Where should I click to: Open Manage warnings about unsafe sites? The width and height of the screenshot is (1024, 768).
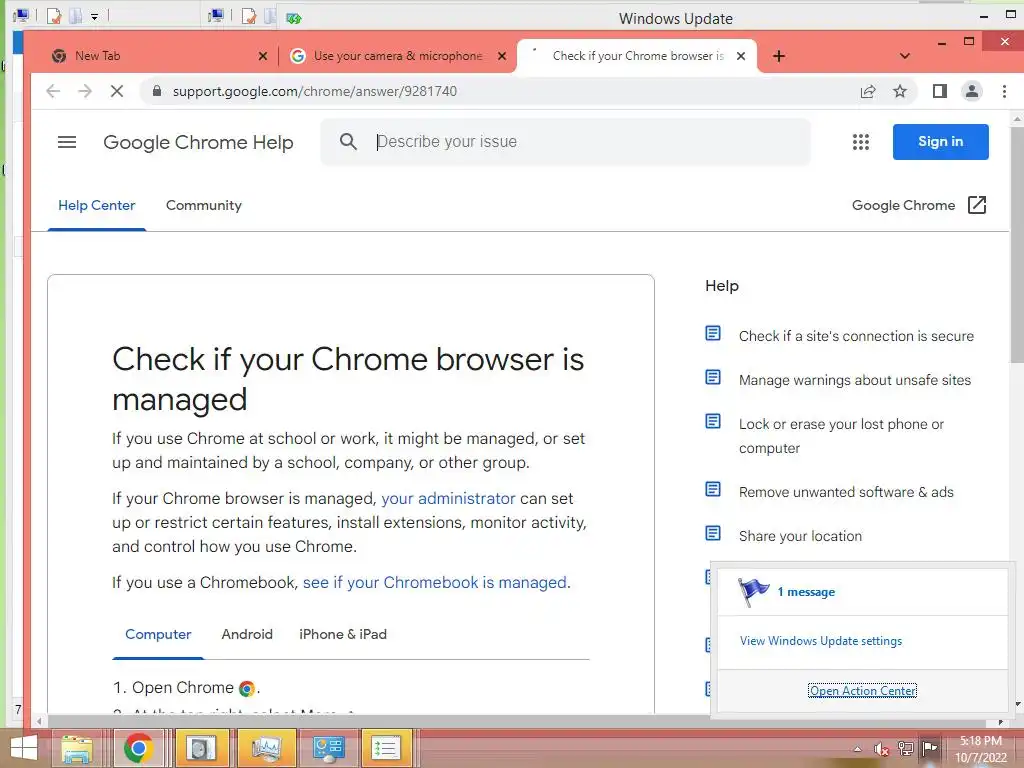[855, 380]
